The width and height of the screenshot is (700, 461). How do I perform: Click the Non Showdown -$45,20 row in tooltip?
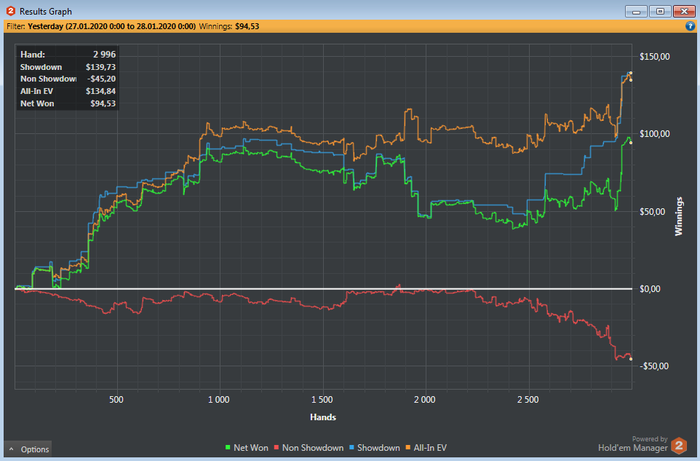[68, 79]
